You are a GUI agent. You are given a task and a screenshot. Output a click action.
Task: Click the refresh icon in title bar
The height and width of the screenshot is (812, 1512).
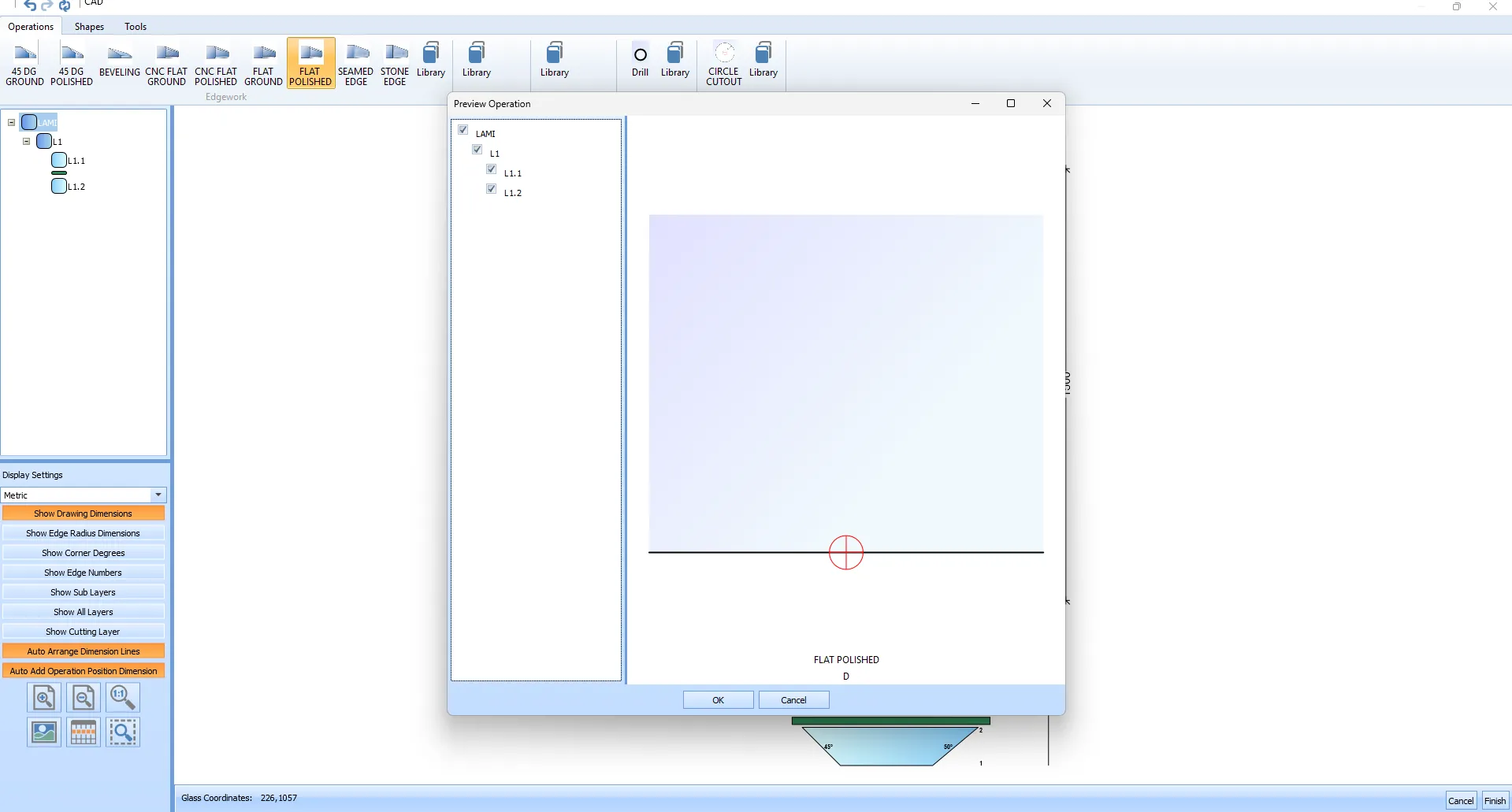(65, 6)
